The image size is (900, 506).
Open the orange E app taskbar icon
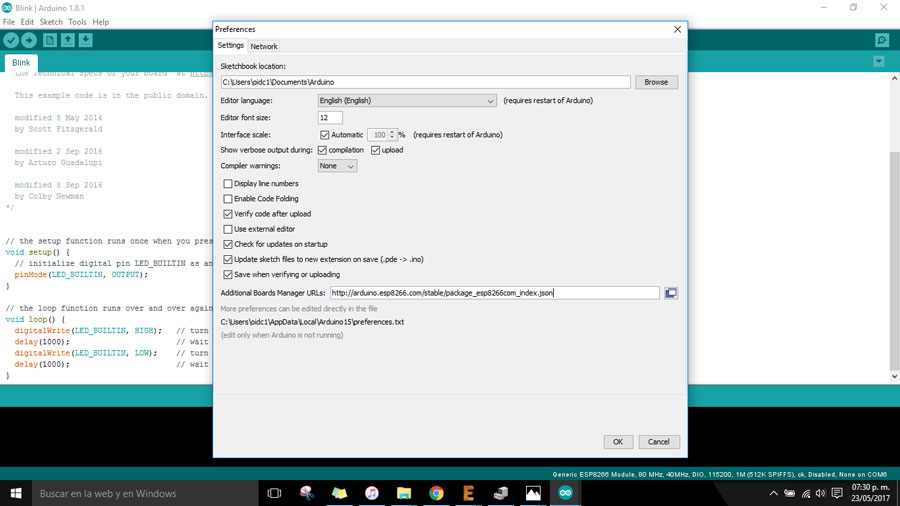pos(468,493)
